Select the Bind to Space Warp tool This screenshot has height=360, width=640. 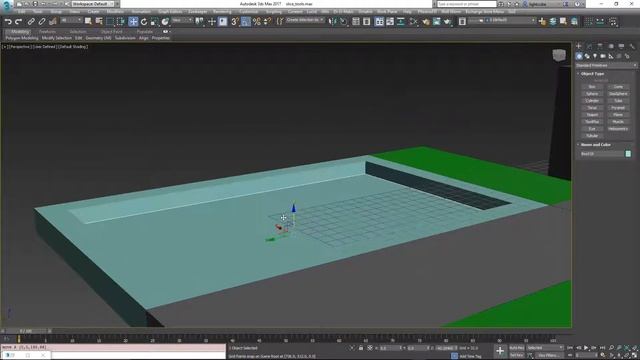(53, 22)
